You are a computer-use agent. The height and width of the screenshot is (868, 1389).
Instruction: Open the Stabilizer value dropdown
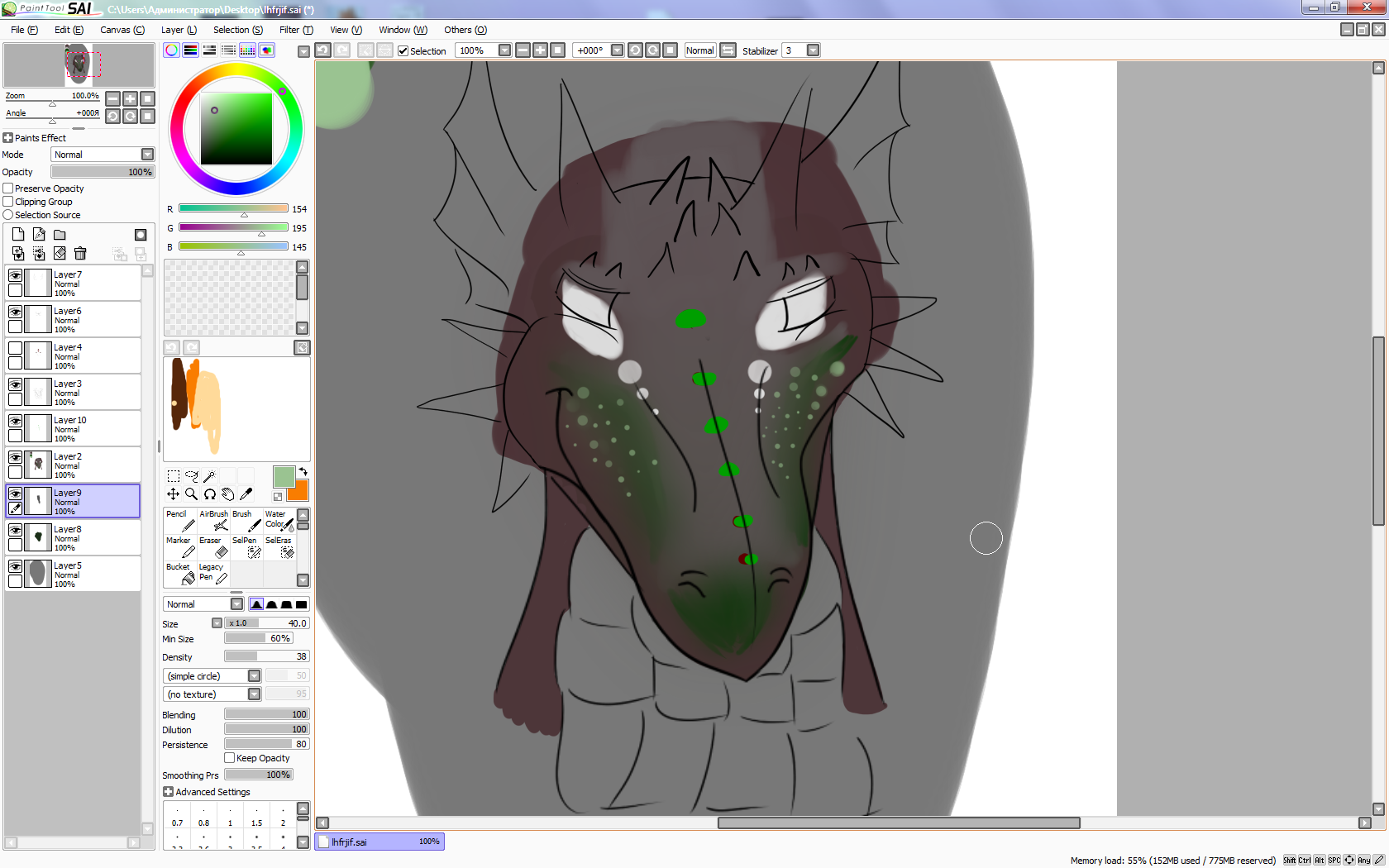(x=813, y=50)
